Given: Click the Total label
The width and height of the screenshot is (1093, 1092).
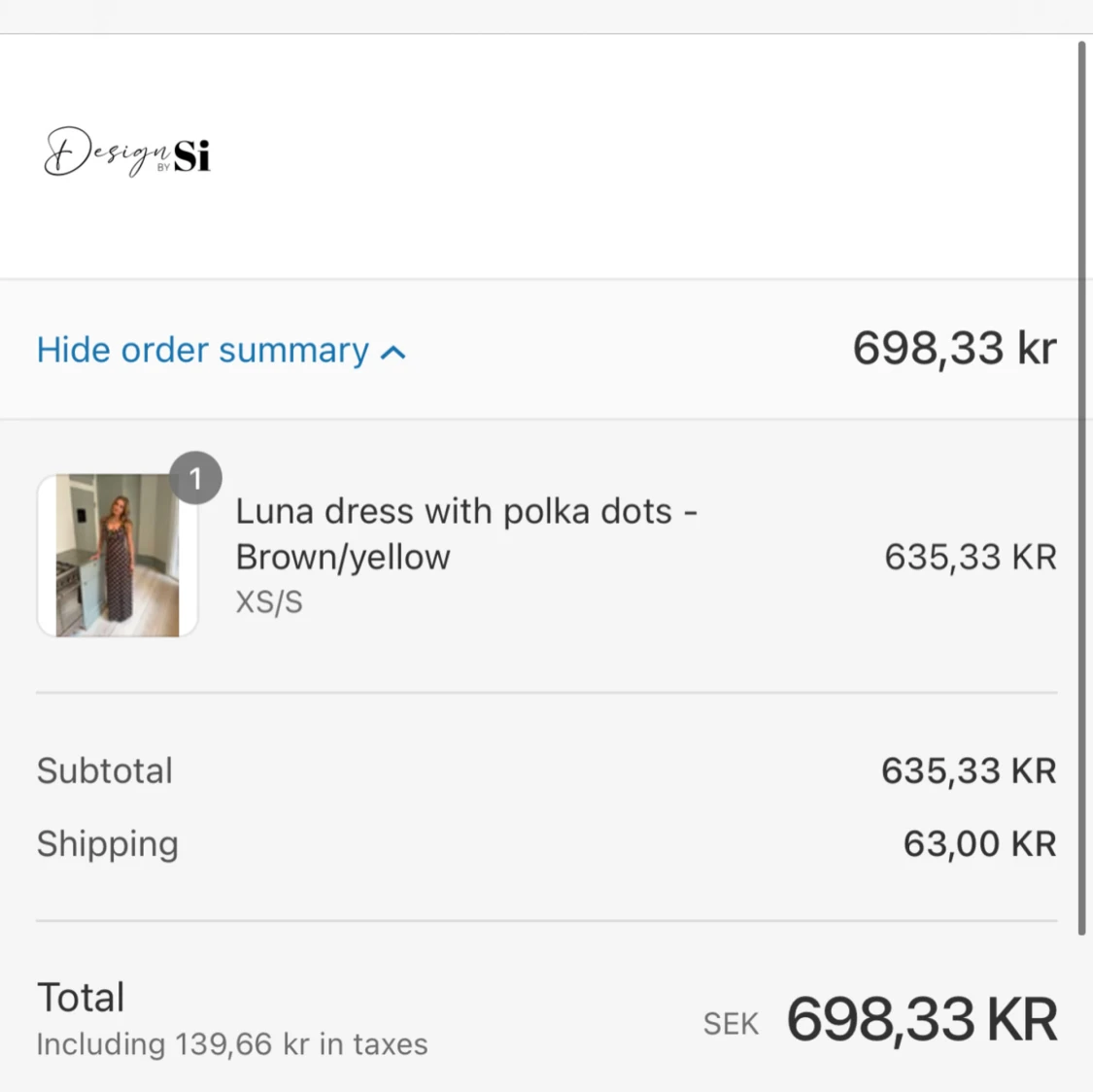Looking at the screenshot, I should pos(81,997).
